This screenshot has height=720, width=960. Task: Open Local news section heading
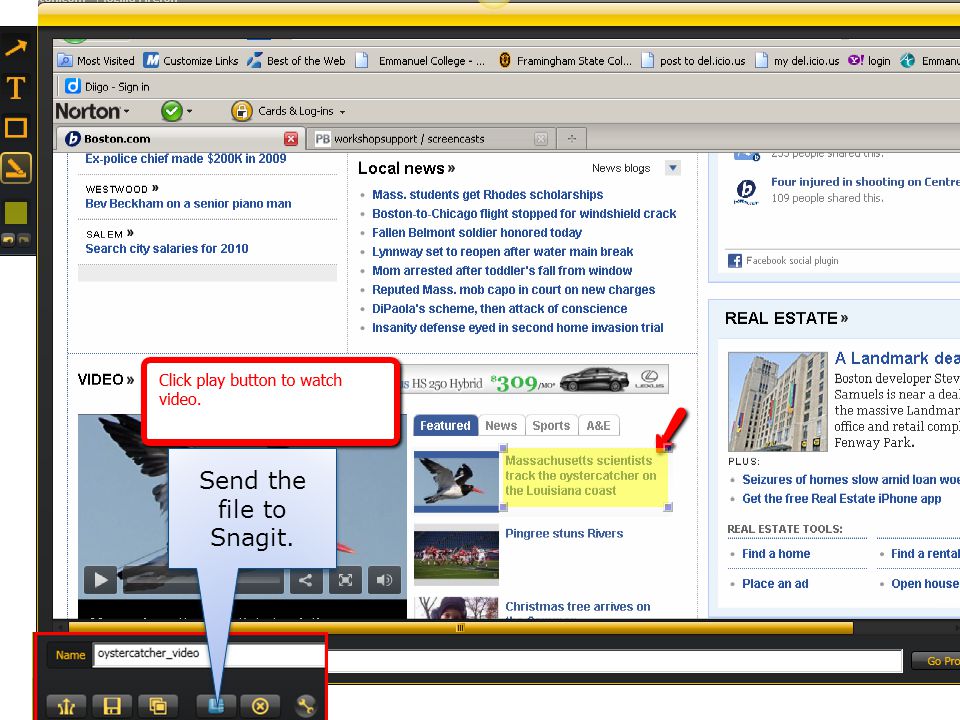pos(407,168)
